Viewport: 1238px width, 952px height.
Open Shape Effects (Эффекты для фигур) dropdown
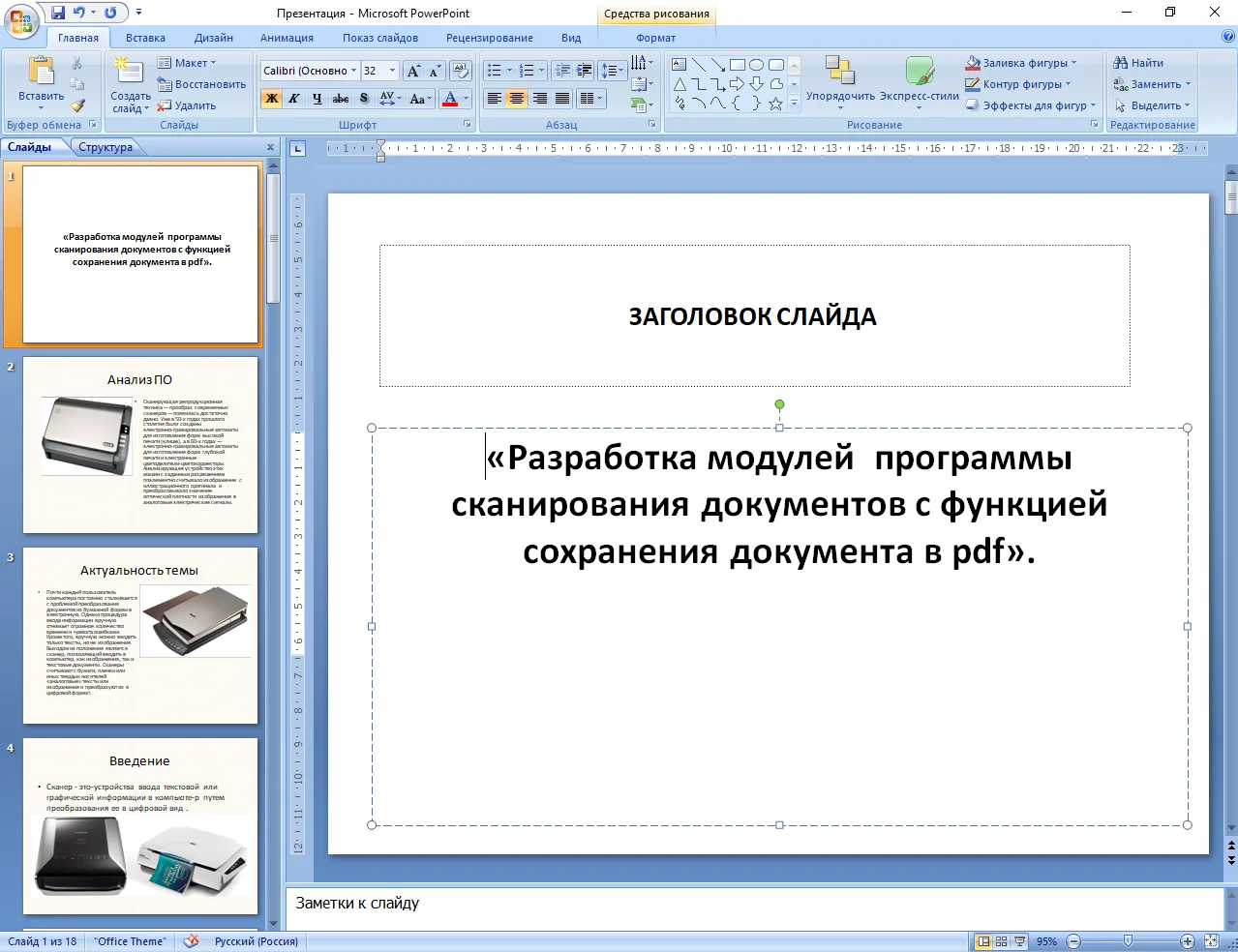(1032, 105)
